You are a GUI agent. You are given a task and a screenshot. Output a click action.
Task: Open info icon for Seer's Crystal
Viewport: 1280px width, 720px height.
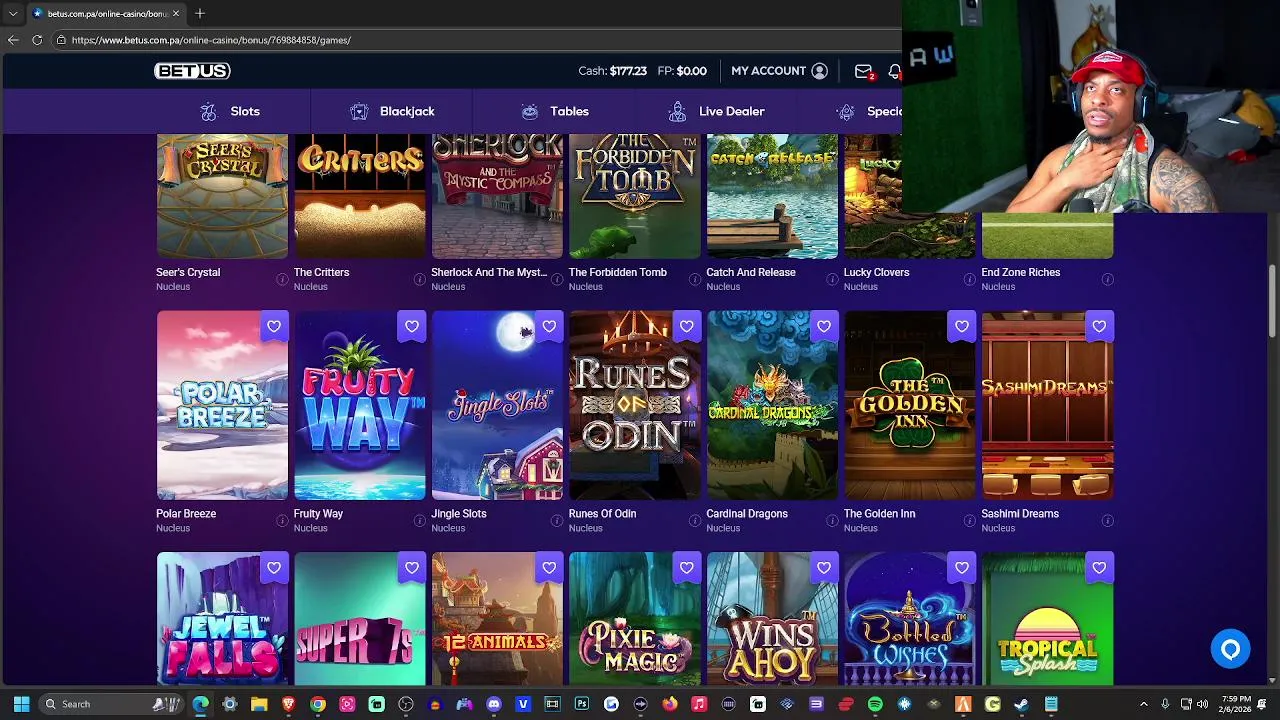point(282,279)
